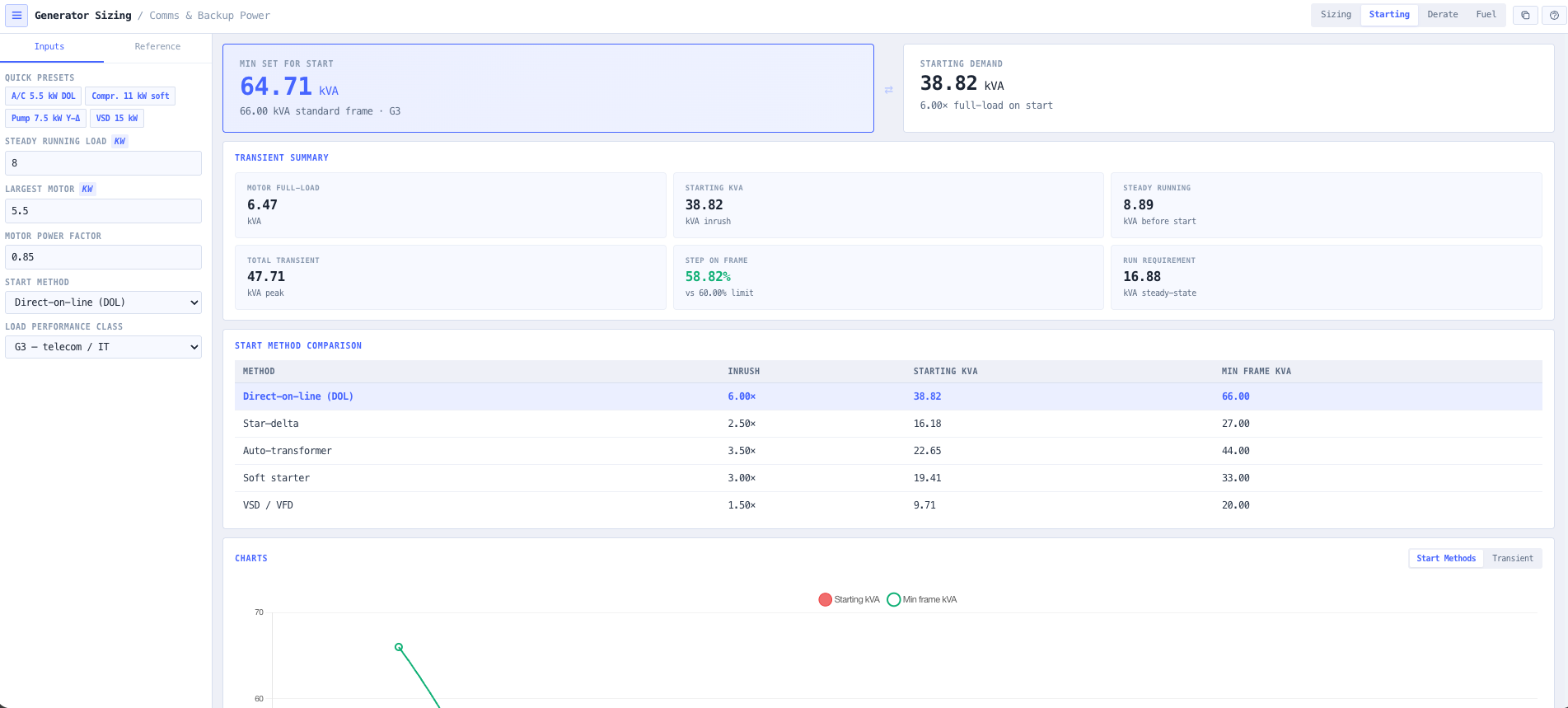This screenshot has height=708, width=1568.
Task: Click the Run Requirement 16.88 value
Action: pyautogui.click(x=1141, y=277)
